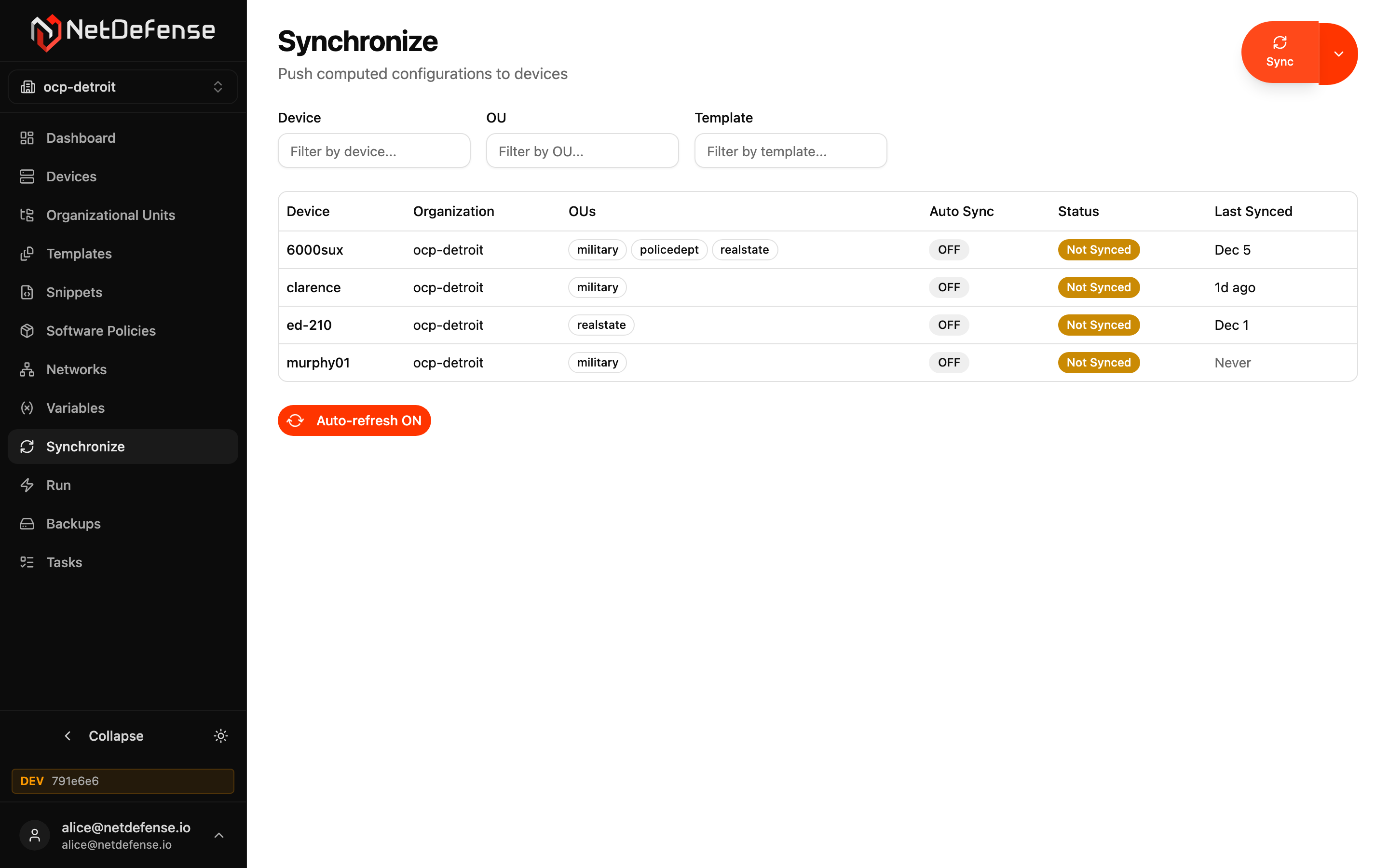The image size is (1389, 868).
Task: Open the Run page
Action: pos(123,485)
